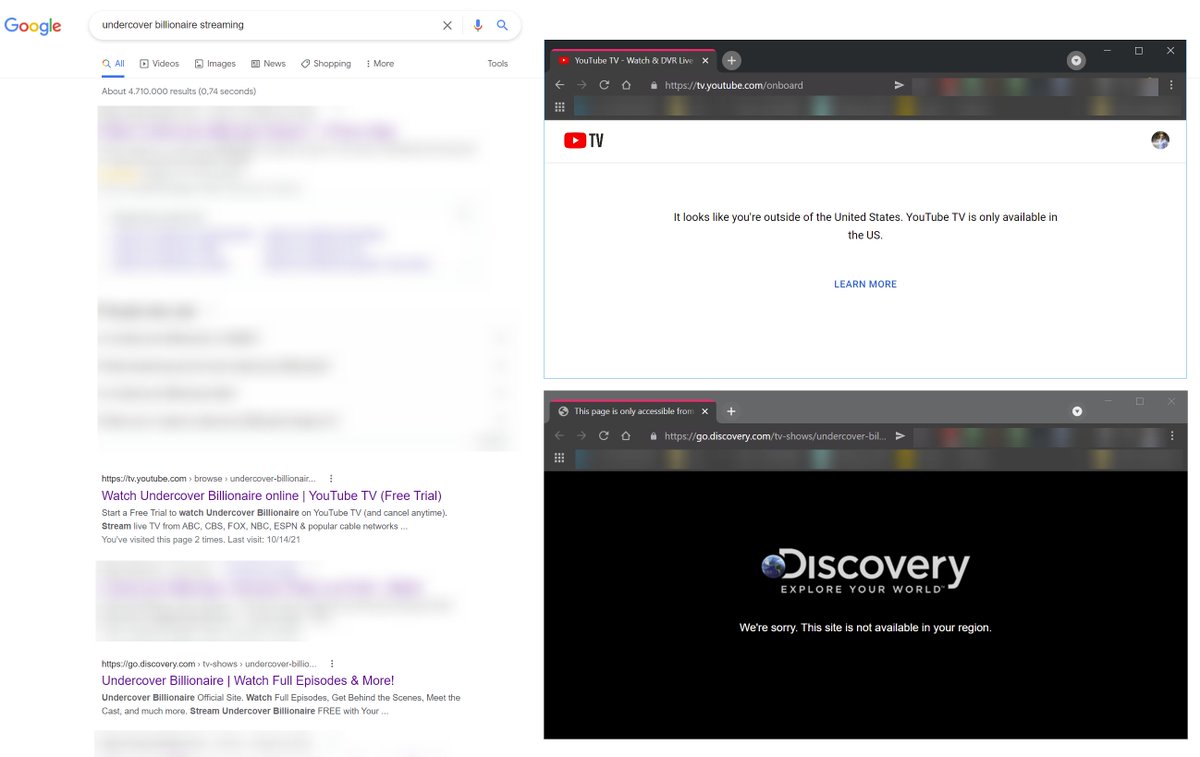Image resolution: width=1200 pixels, height=757 pixels.
Task: Clear the search query with the X
Action: (x=447, y=25)
